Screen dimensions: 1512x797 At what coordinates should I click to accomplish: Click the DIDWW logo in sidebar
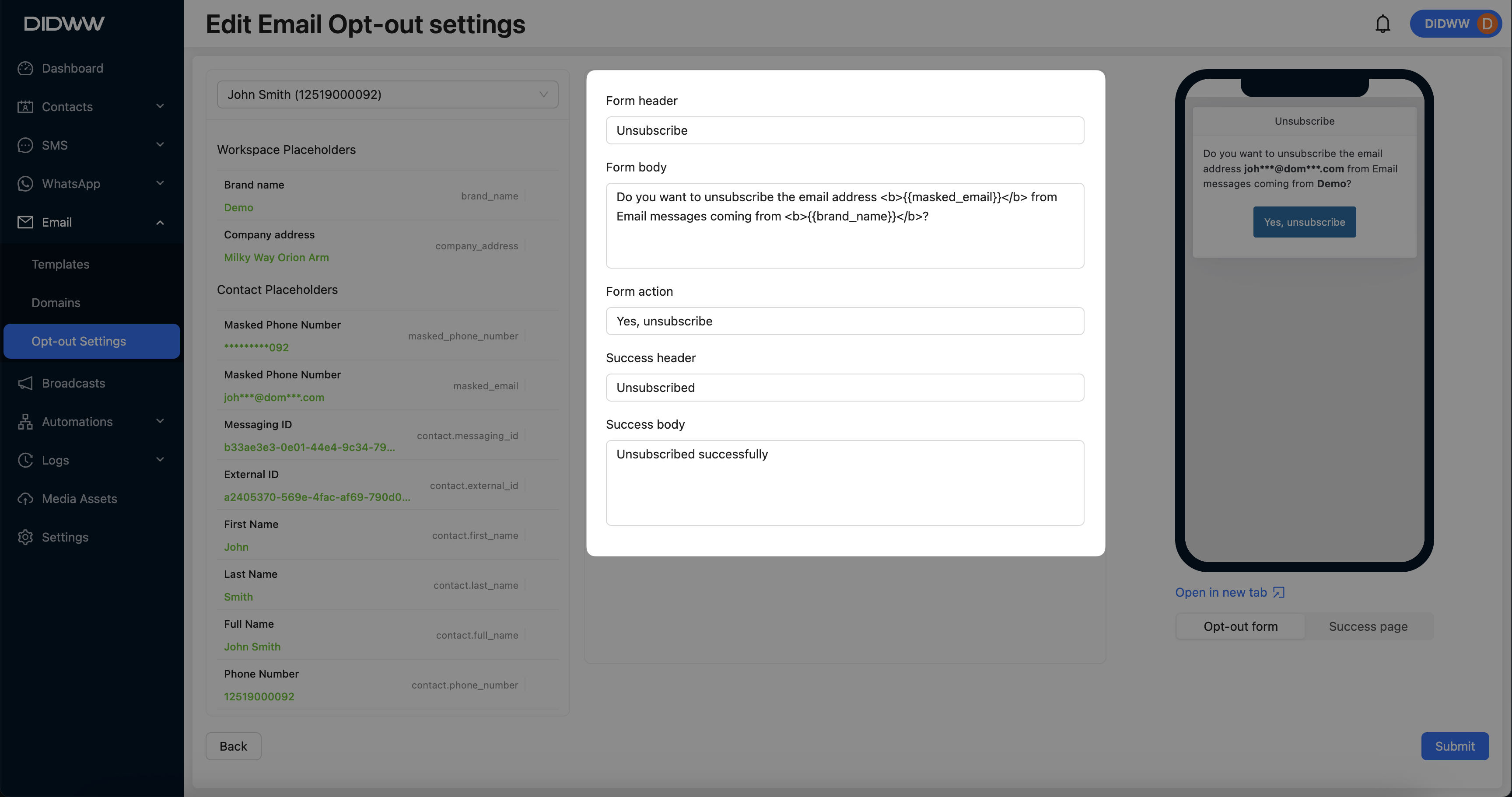(64, 24)
